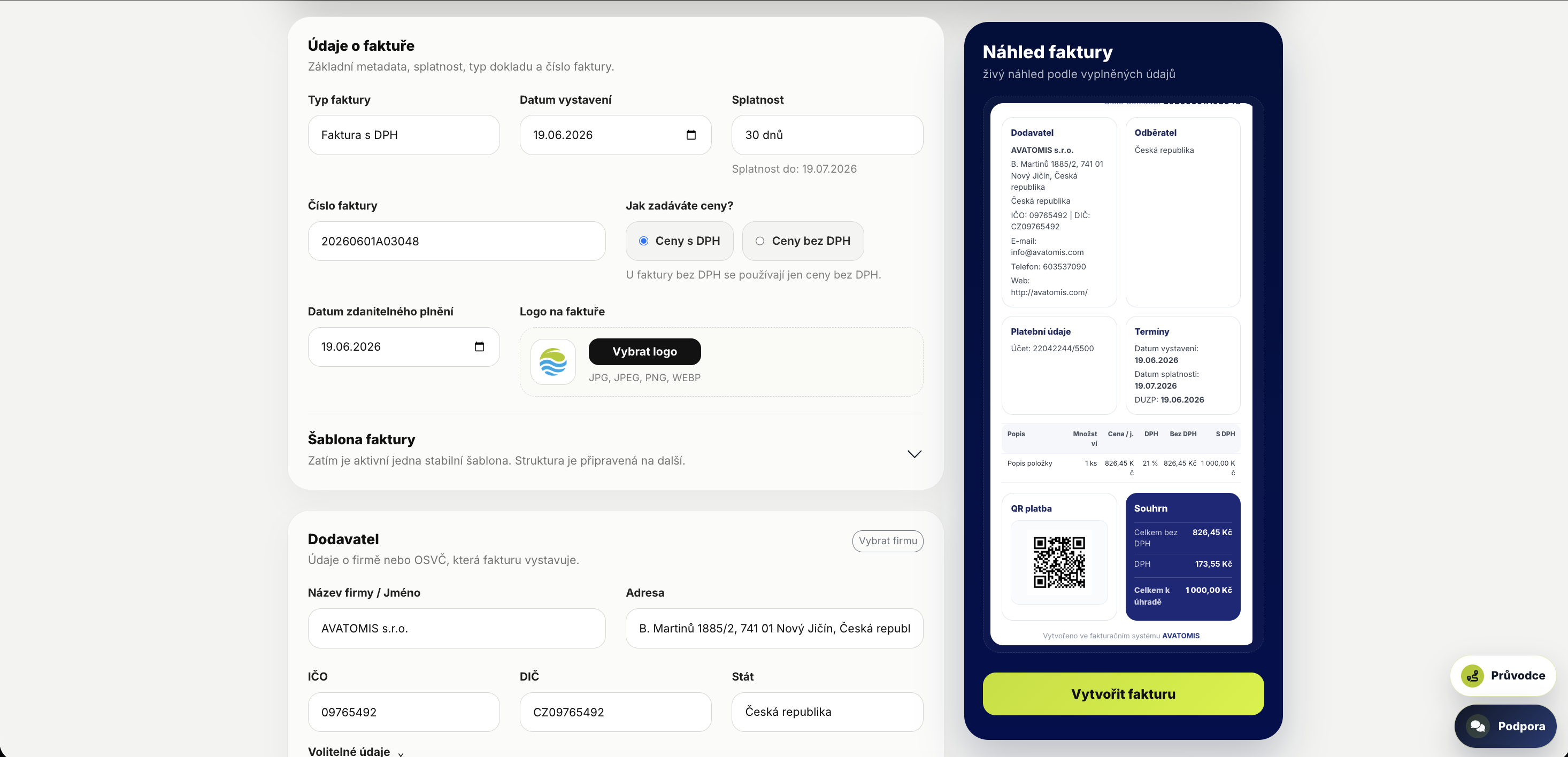Click the QR platba code image
1568x757 pixels.
[1059, 562]
